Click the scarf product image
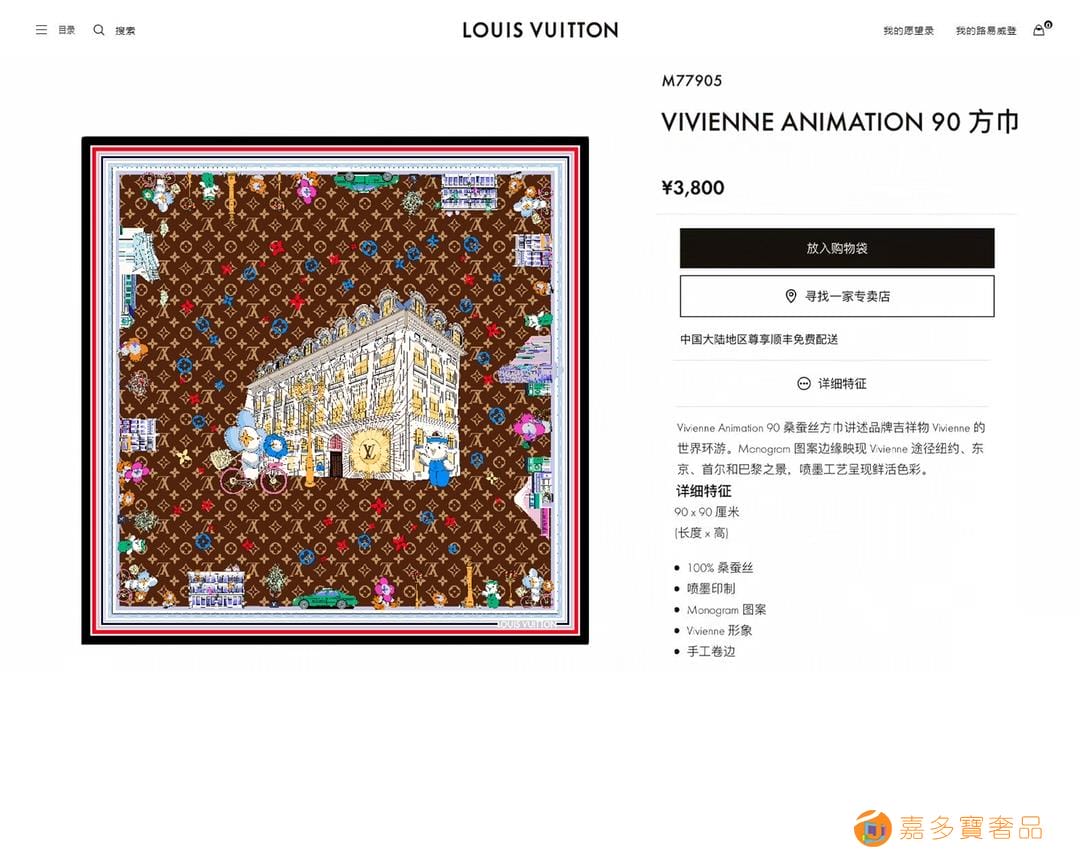 tap(335, 391)
